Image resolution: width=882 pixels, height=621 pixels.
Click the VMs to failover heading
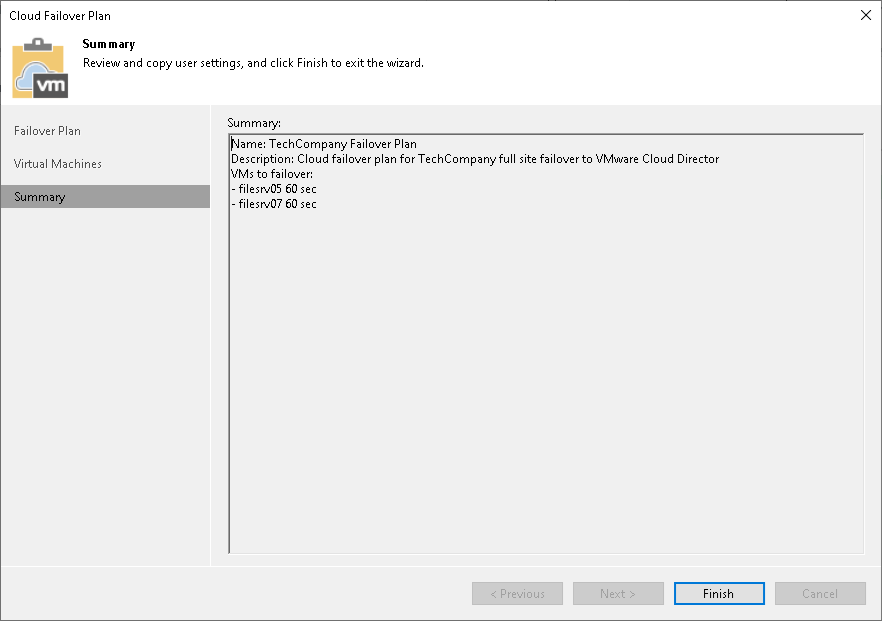click(270, 173)
